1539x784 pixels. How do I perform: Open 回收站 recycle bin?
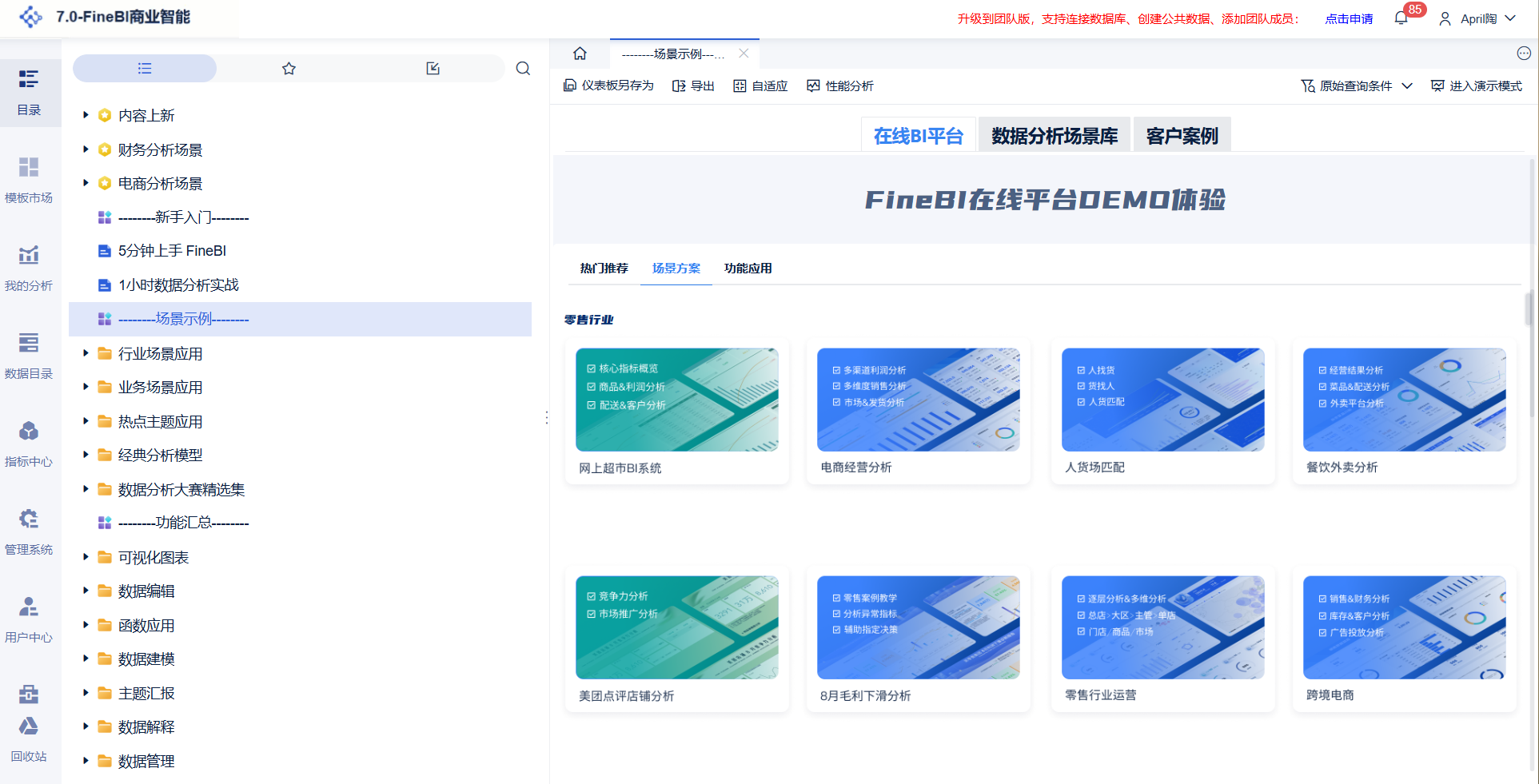pyautogui.click(x=29, y=739)
